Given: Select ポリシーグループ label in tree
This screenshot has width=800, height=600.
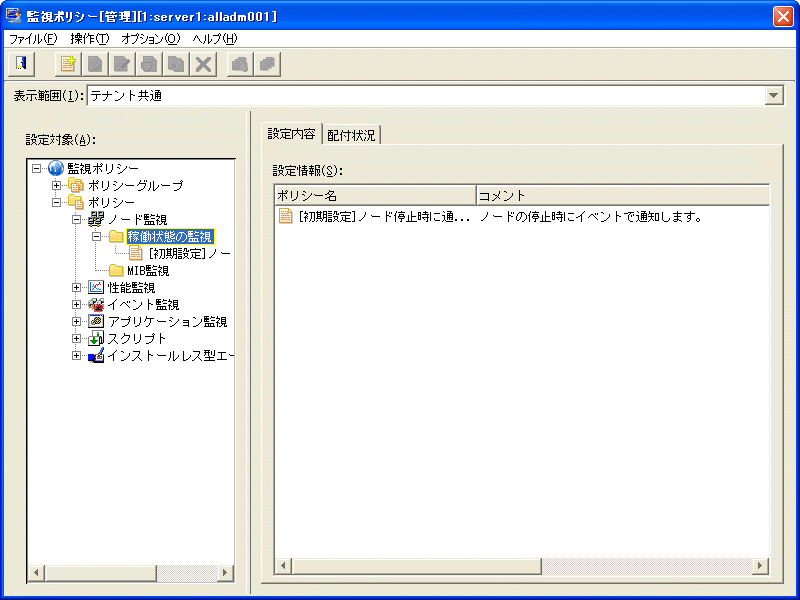Looking at the screenshot, I should tap(135, 185).
